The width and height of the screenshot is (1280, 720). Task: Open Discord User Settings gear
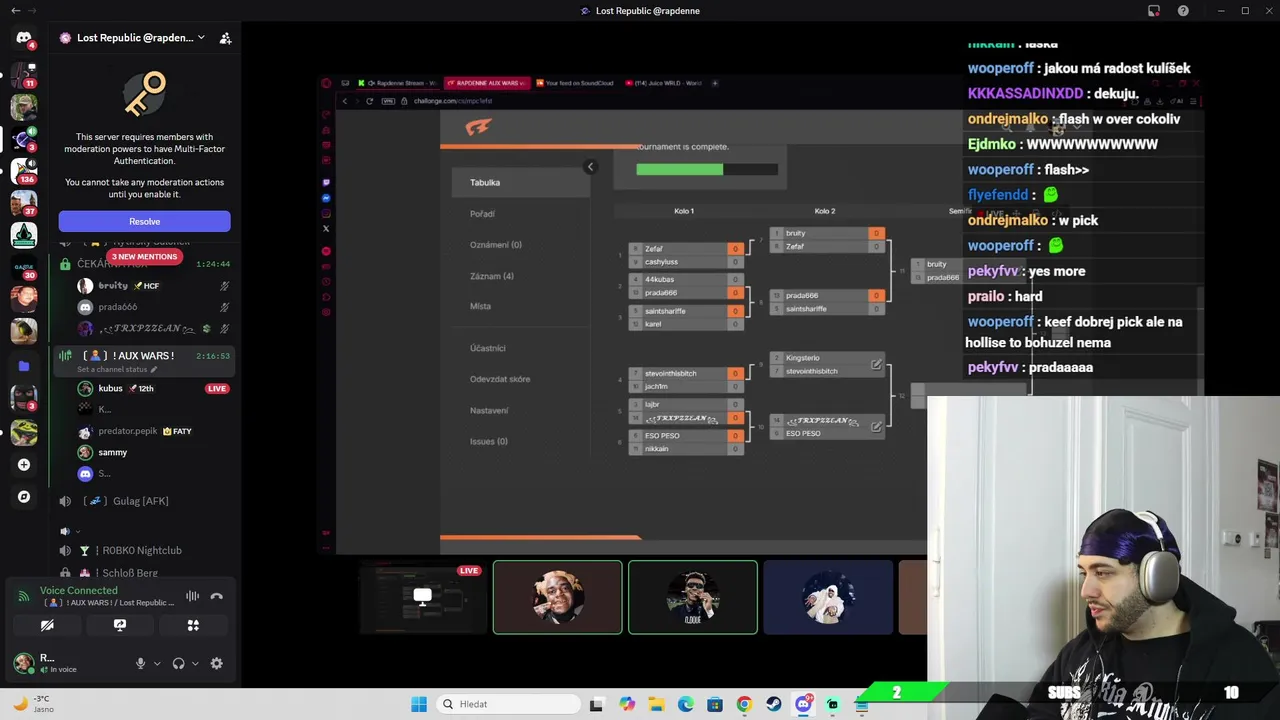(x=216, y=663)
